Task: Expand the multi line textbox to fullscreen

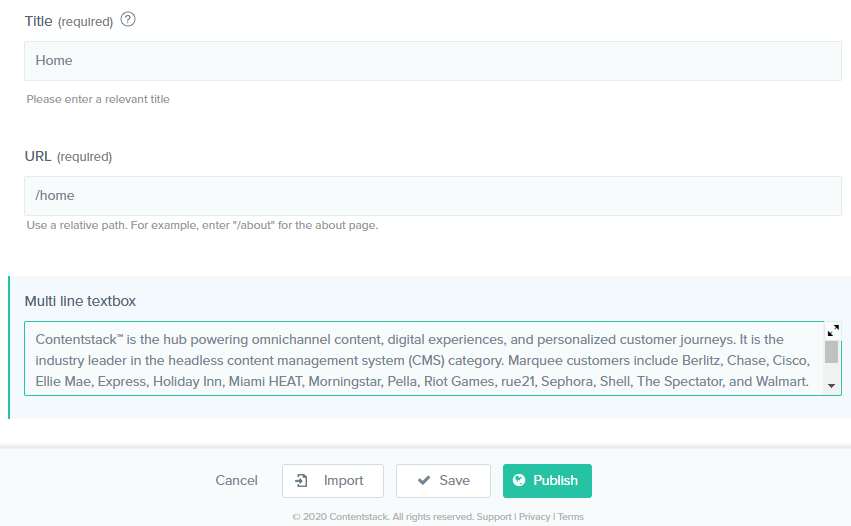Action: (833, 330)
